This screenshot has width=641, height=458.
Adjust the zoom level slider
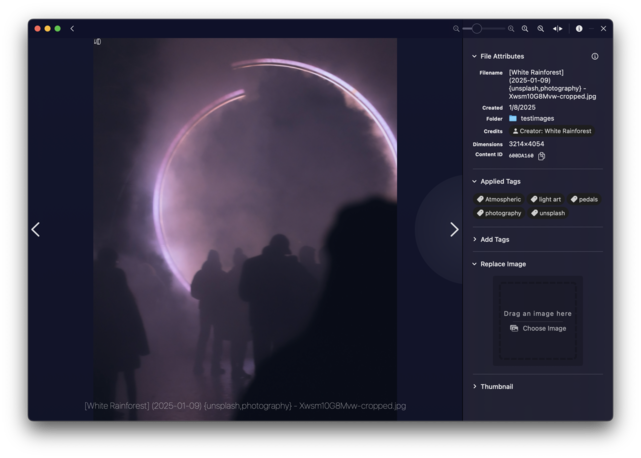coord(484,29)
